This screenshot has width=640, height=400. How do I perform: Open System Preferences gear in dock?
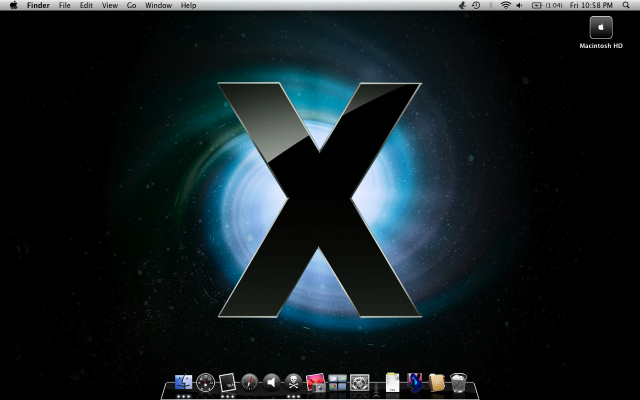[x=360, y=382]
